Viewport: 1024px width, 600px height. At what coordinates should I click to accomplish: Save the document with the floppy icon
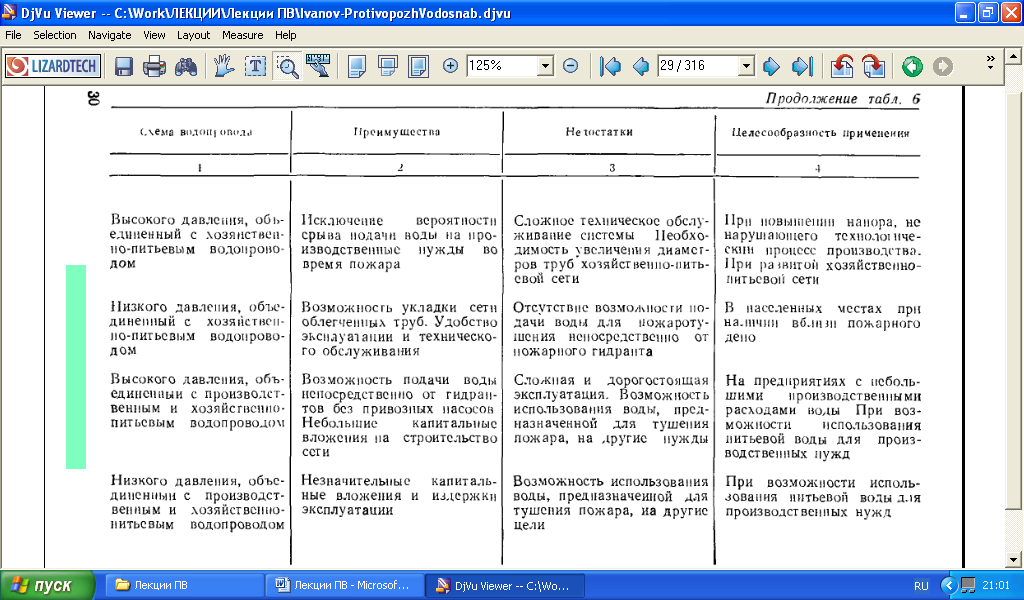[123, 66]
